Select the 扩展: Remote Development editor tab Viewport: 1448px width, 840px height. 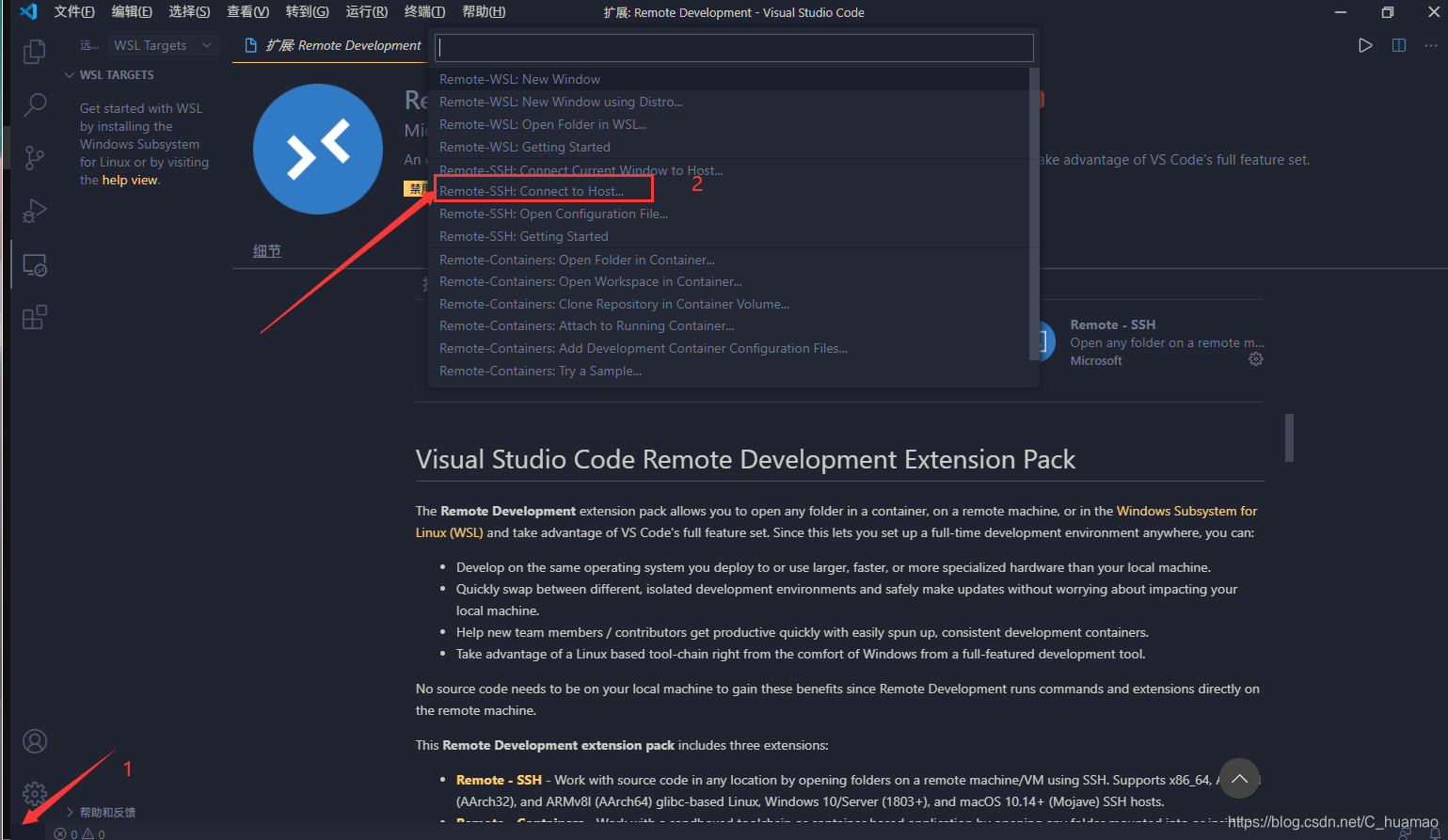(x=332, y=45)
